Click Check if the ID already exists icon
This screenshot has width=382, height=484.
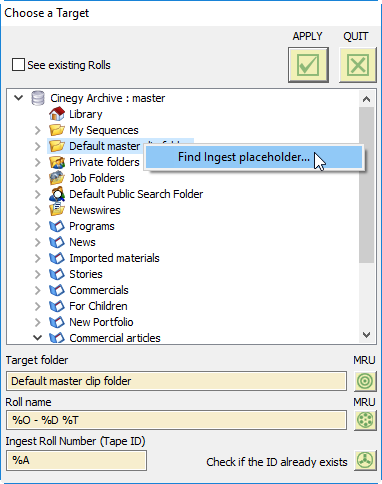pyautogui.click(x=365, y=460)
